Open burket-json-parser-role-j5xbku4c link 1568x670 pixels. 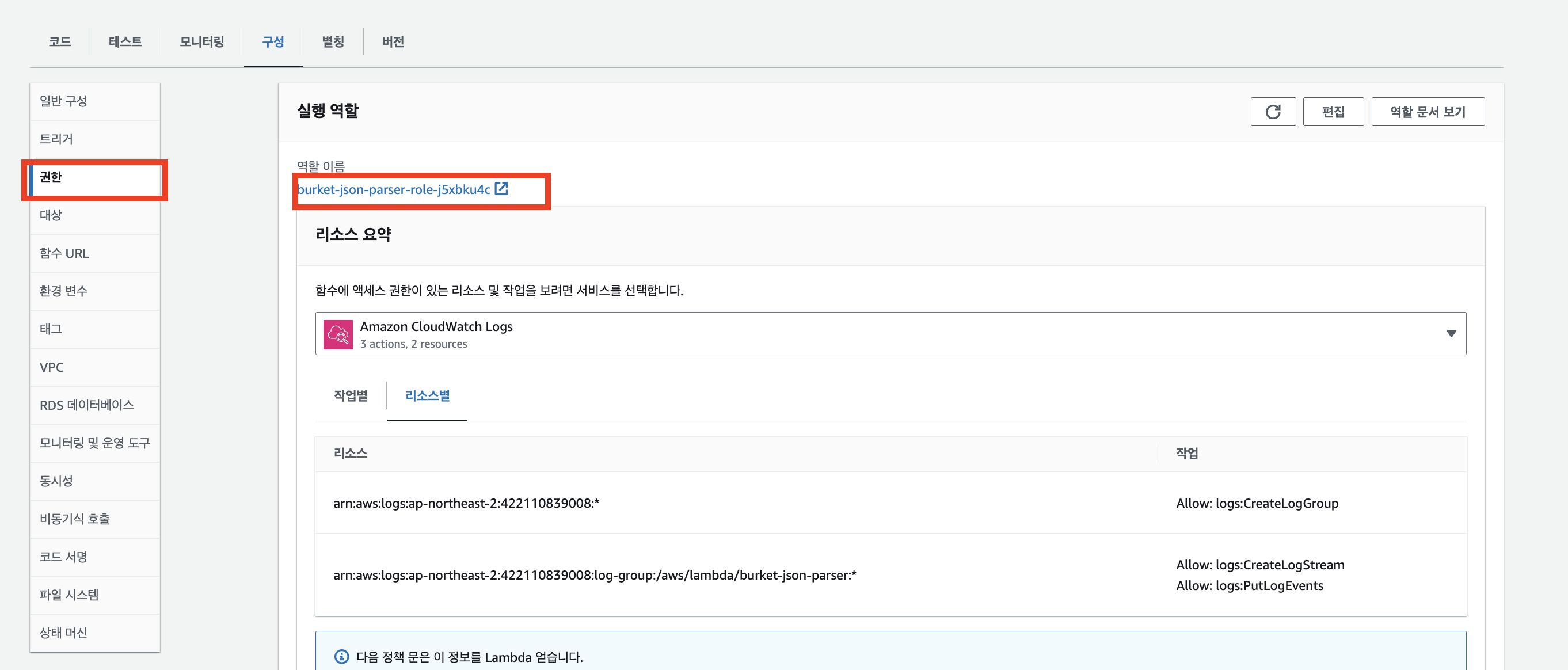pos(393,190)
